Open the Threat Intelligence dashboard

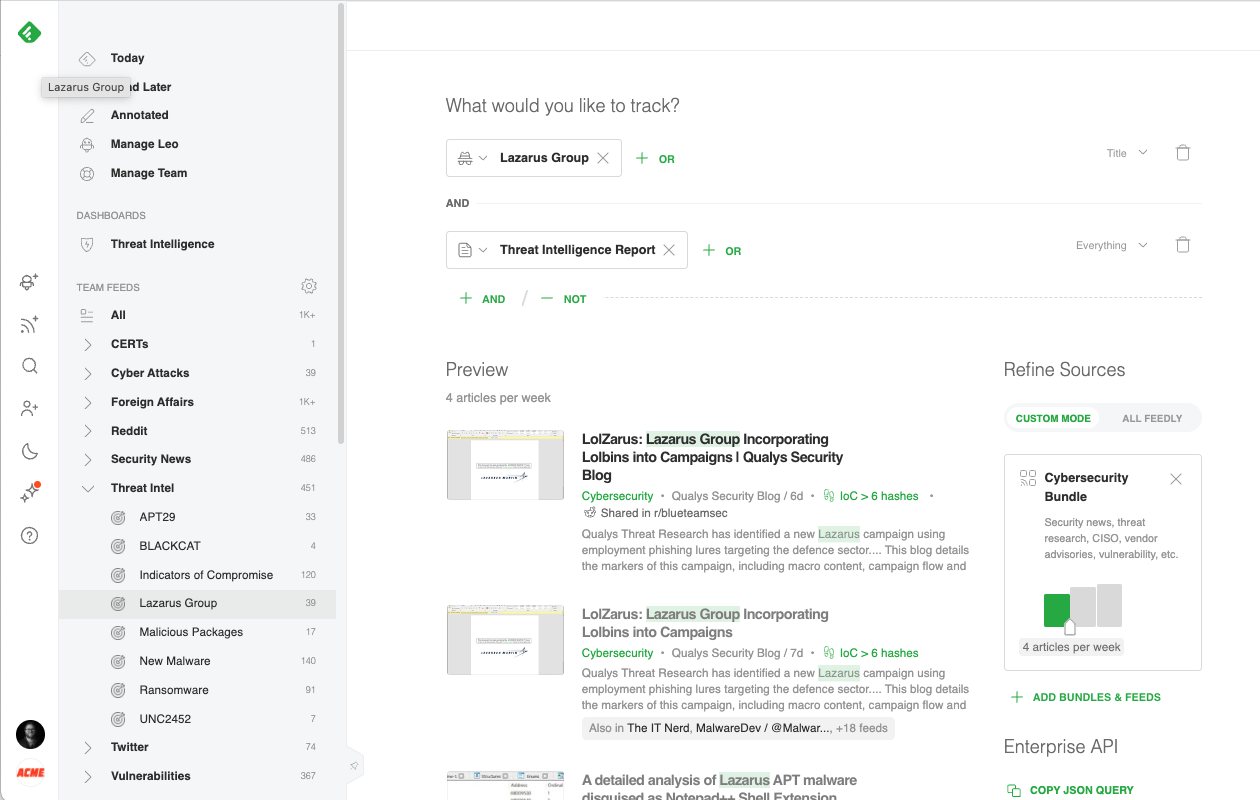pyautogui.click(x=162, y=244)
